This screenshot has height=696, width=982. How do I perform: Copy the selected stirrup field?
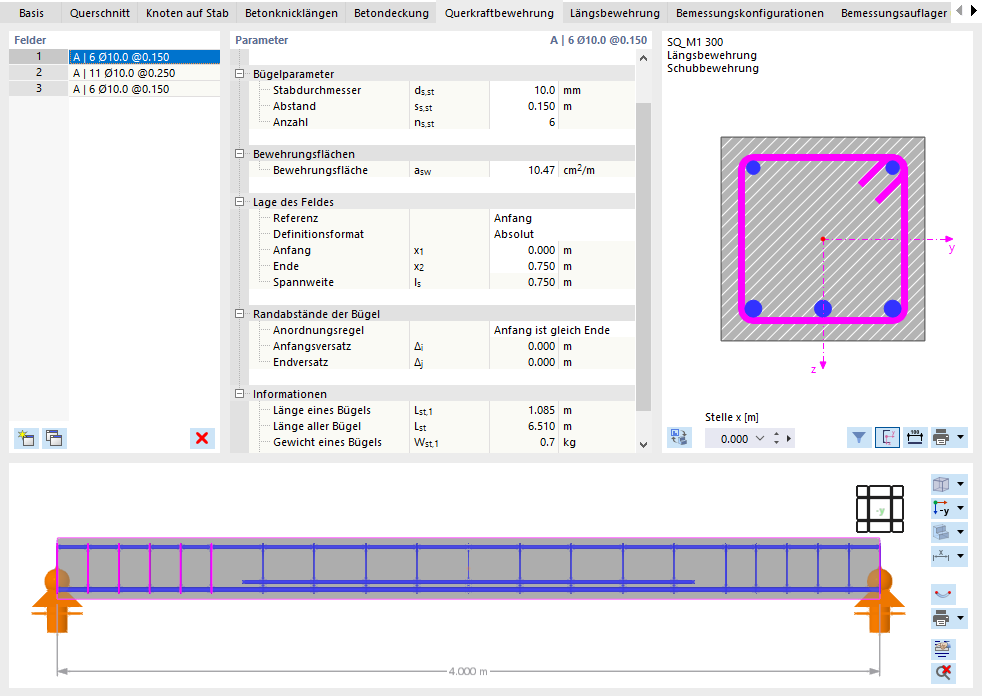[54, 438]
